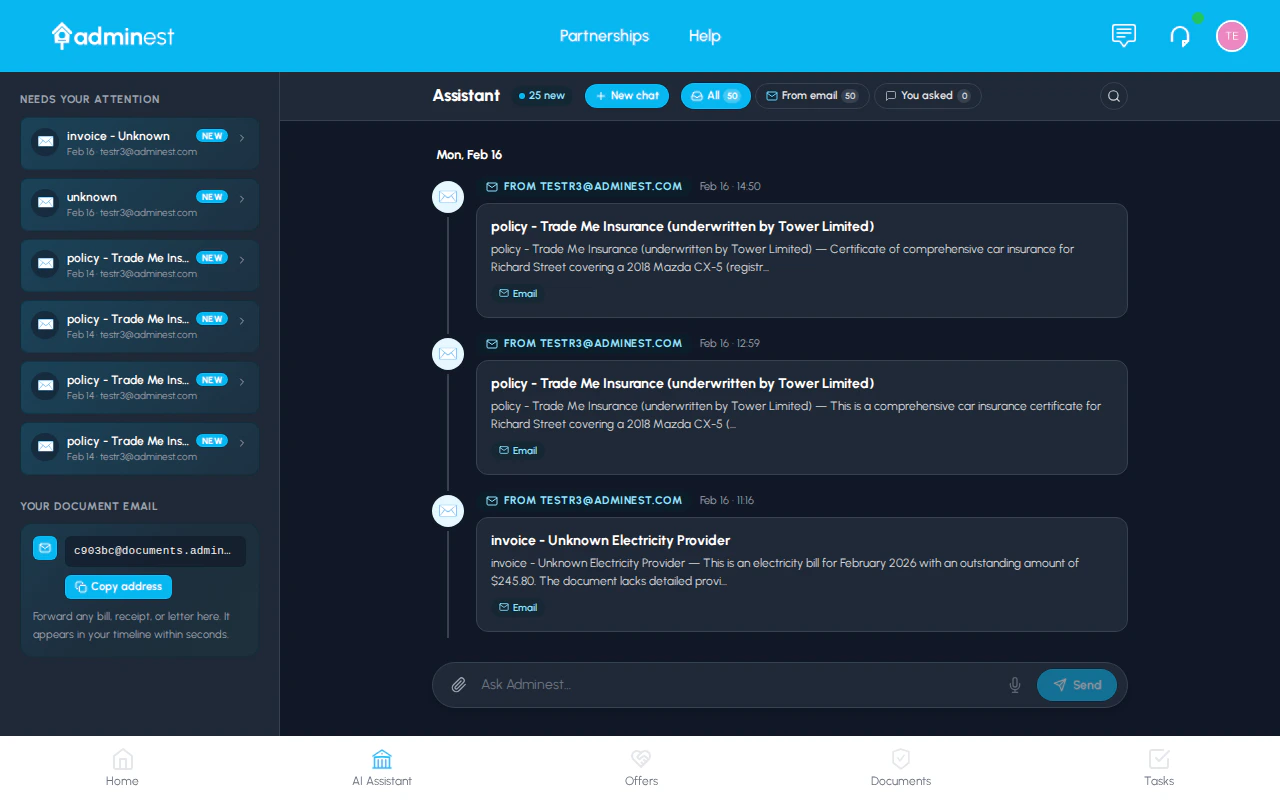
Task: Open the TE user avatar menu
Action: point(1232,36)
